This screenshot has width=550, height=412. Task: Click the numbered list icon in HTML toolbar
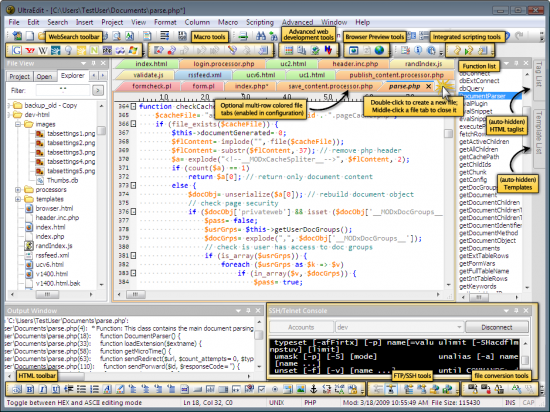pyautogui.click(x=94, y=389)
